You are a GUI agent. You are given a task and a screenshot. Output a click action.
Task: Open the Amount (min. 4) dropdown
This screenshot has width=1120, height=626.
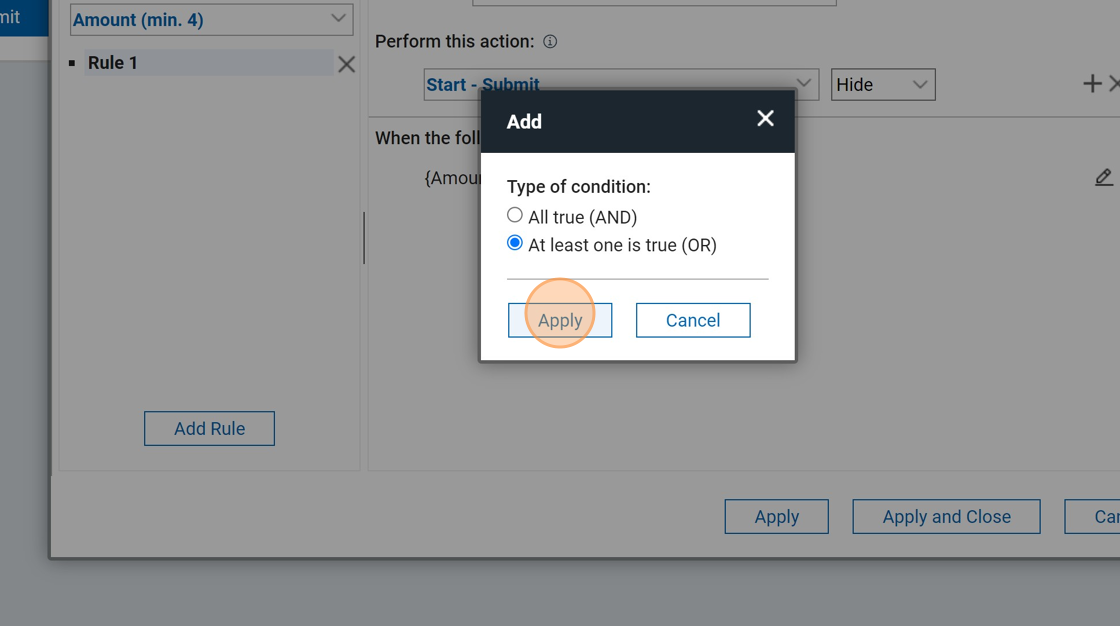coord(211,19)
